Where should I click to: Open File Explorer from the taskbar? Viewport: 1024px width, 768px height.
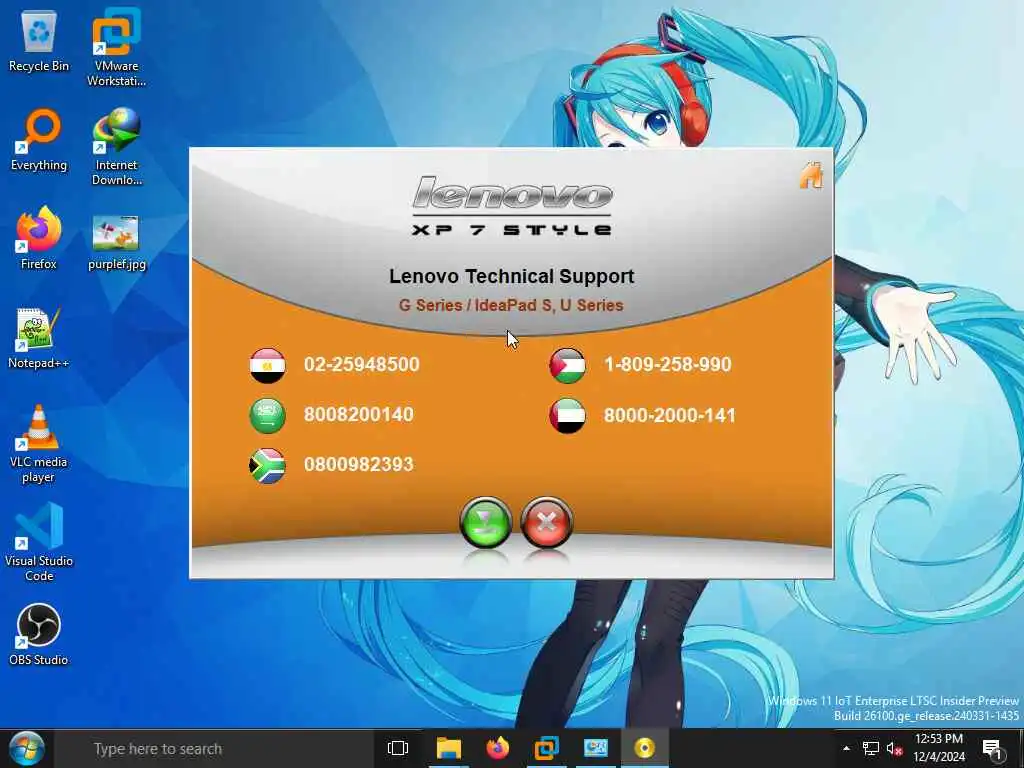[x=449, y=748]
